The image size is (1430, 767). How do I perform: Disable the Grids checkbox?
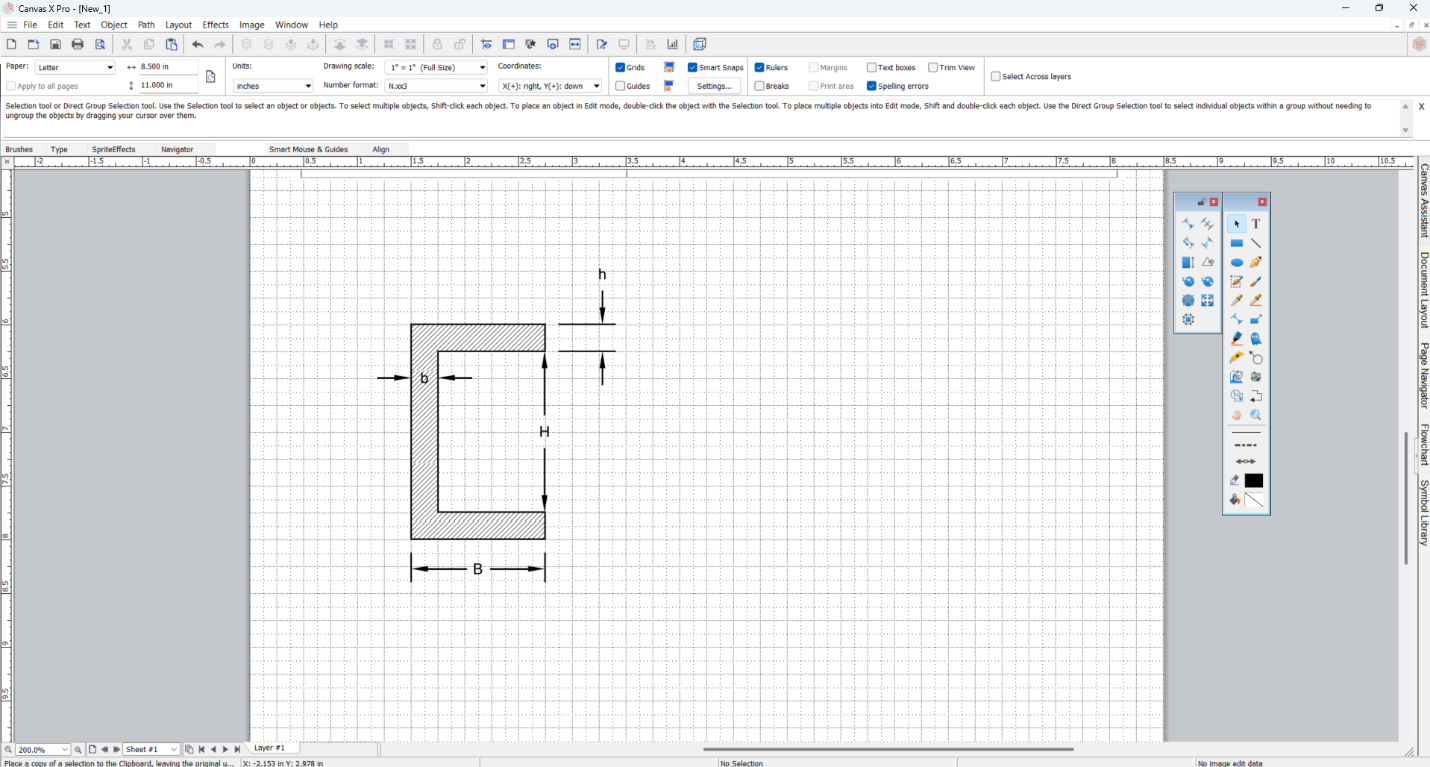tap(621, 68)
